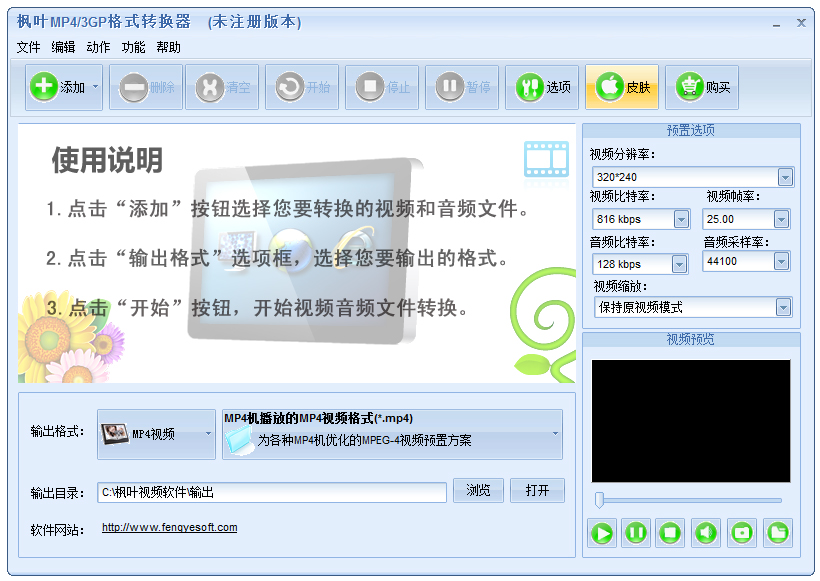Open the 功能 menu
The image size is (820, 581).
click(x=133, y=48)
